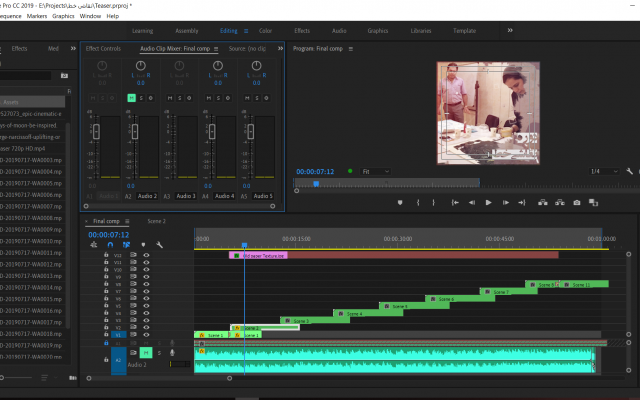The height and width of the screenshot is (400, 640).
Task: Add a marker in the timeline panel
Action: pyautogui.click(x=143, y=245)
